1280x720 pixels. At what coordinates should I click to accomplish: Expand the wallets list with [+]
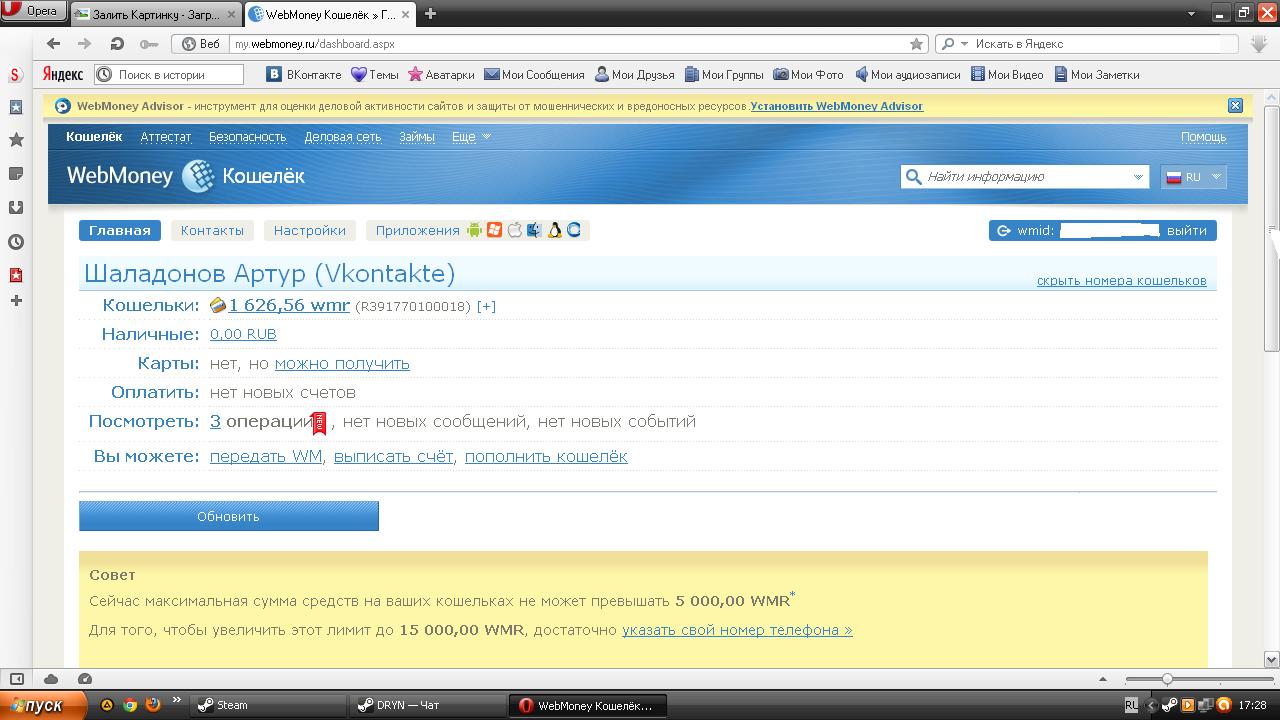[x=486, y=306]
